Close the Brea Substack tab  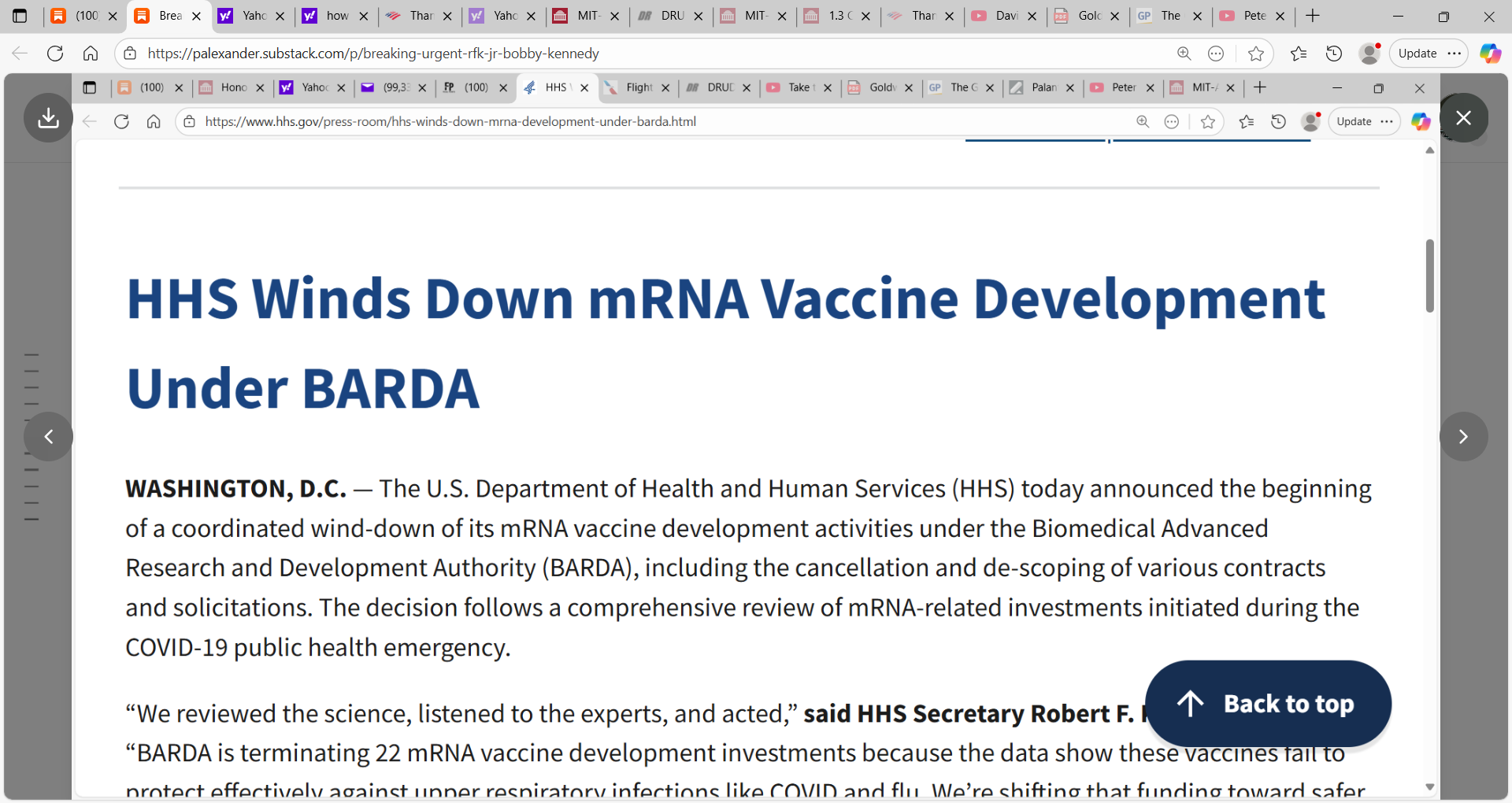[196, 16]
